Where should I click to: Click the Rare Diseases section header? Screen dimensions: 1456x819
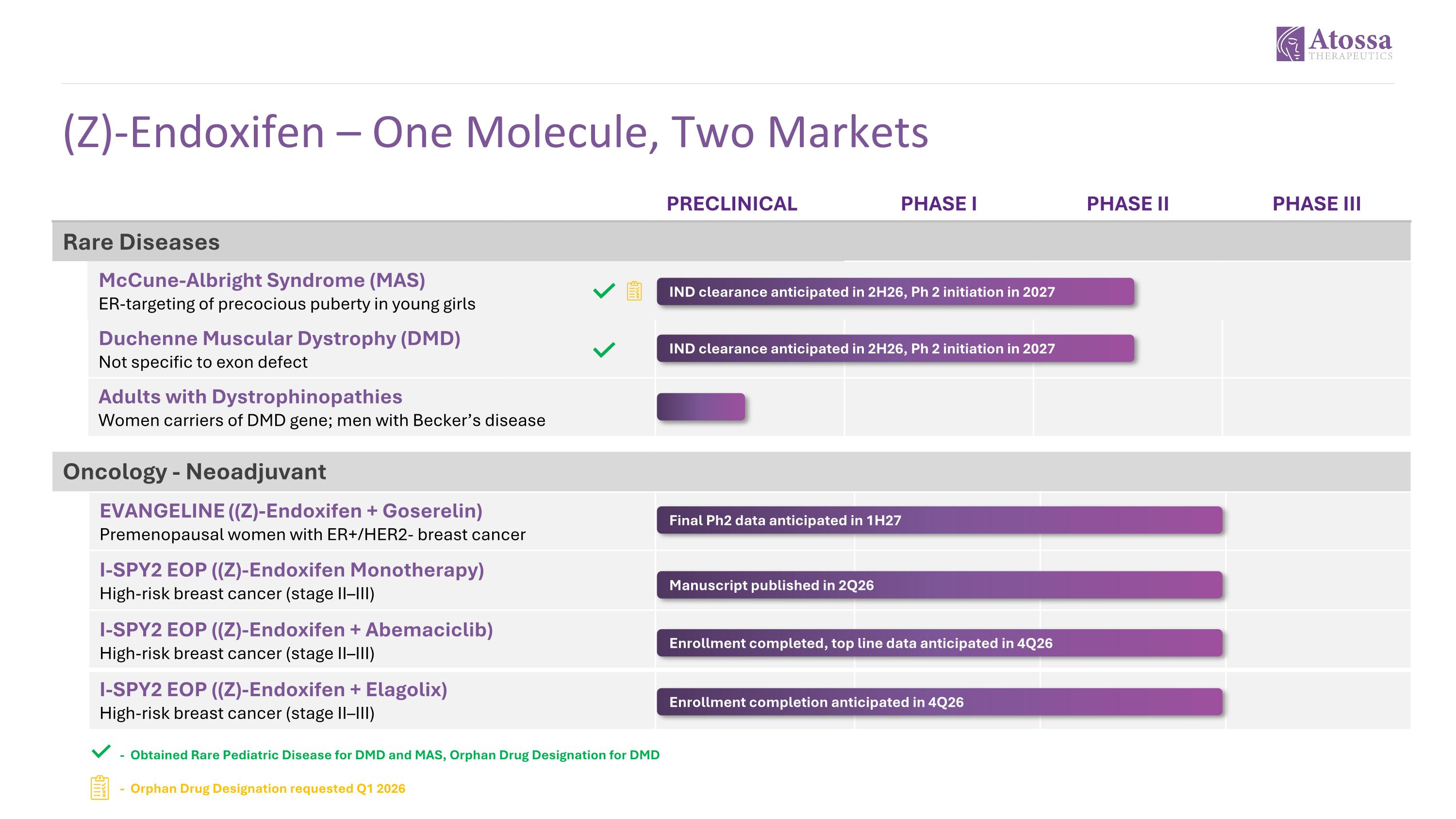(731, 242)
